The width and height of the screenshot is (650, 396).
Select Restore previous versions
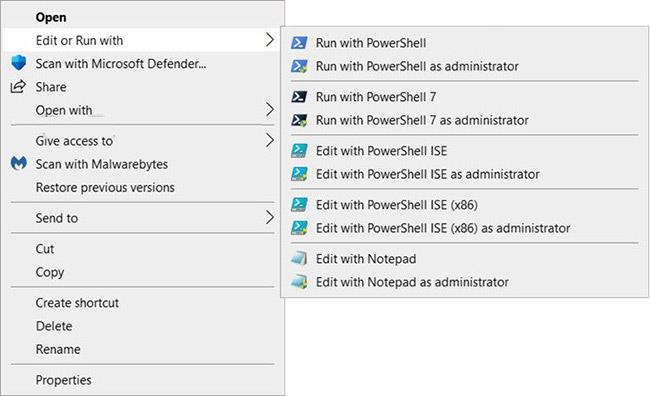(x=143, y=187)
